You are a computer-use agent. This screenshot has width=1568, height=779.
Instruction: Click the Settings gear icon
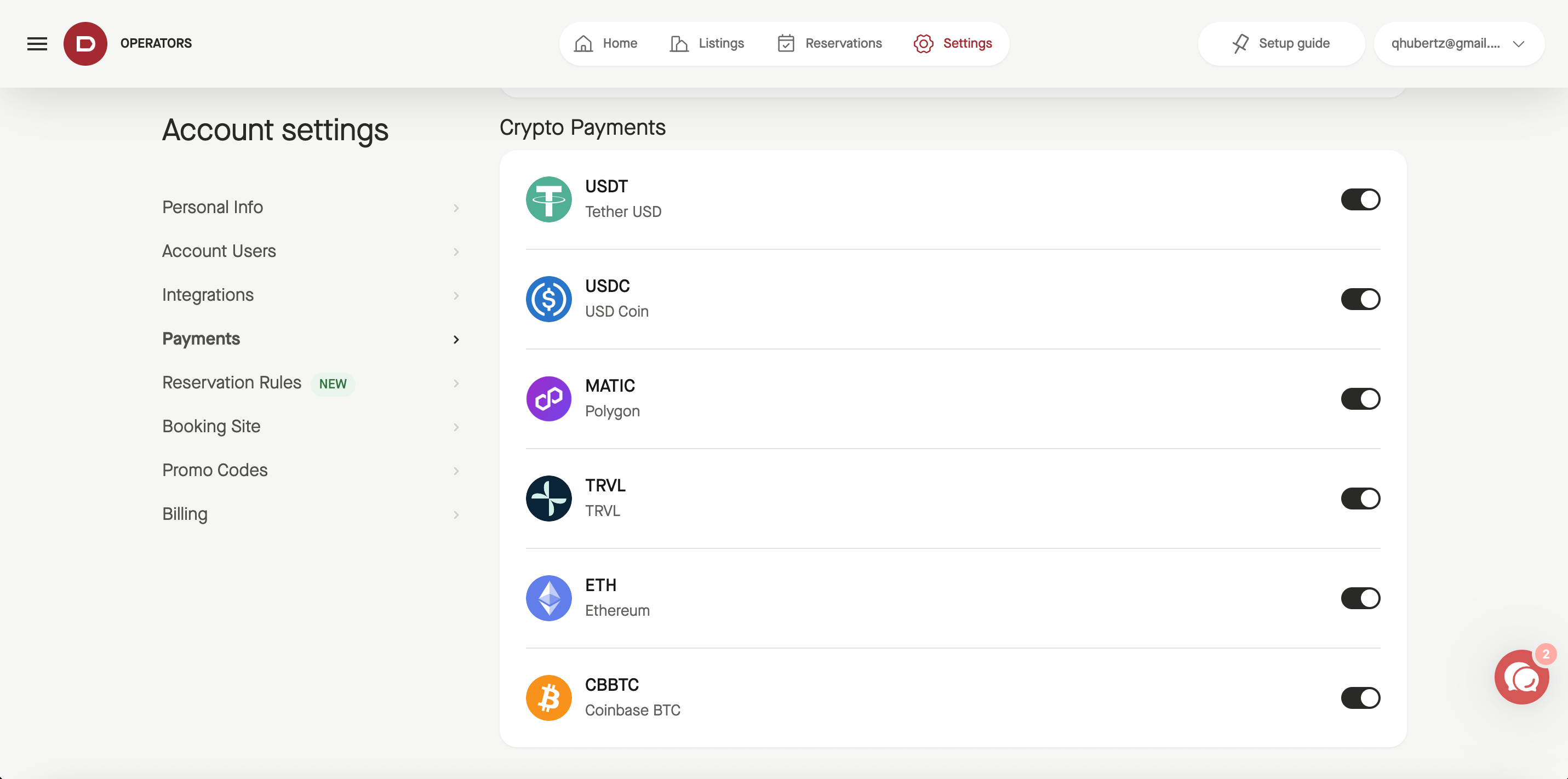(x=923, y=44)
